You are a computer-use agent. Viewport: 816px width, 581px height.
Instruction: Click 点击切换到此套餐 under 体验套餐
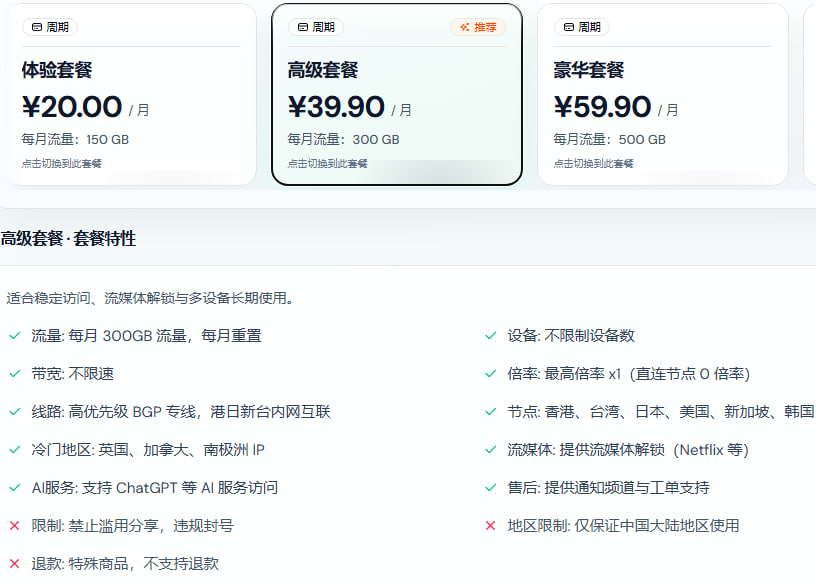[61, 163]
